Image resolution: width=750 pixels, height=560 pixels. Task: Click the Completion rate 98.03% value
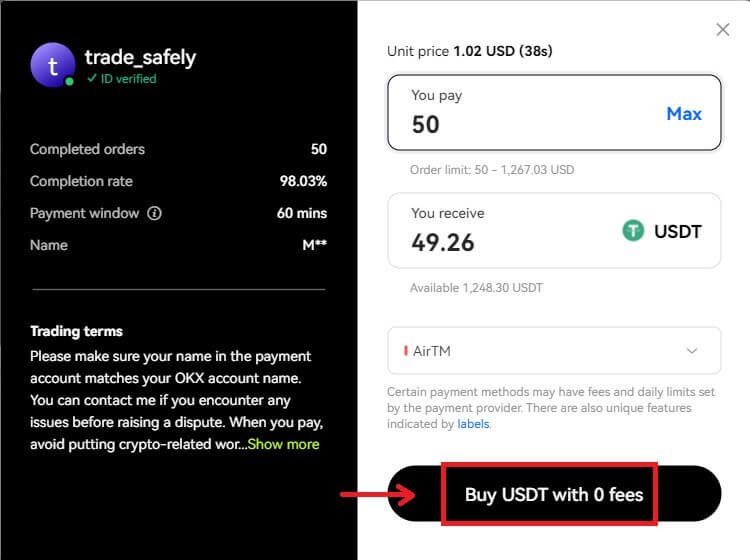point(303,181)
